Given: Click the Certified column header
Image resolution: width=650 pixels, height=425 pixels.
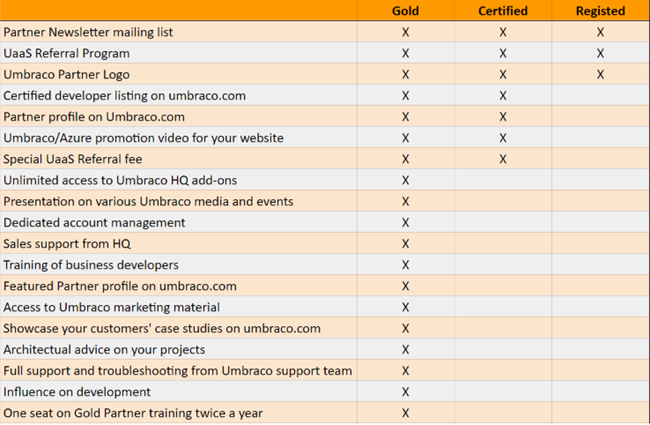Looking at the screenshot, I should (x=503, y=11).
